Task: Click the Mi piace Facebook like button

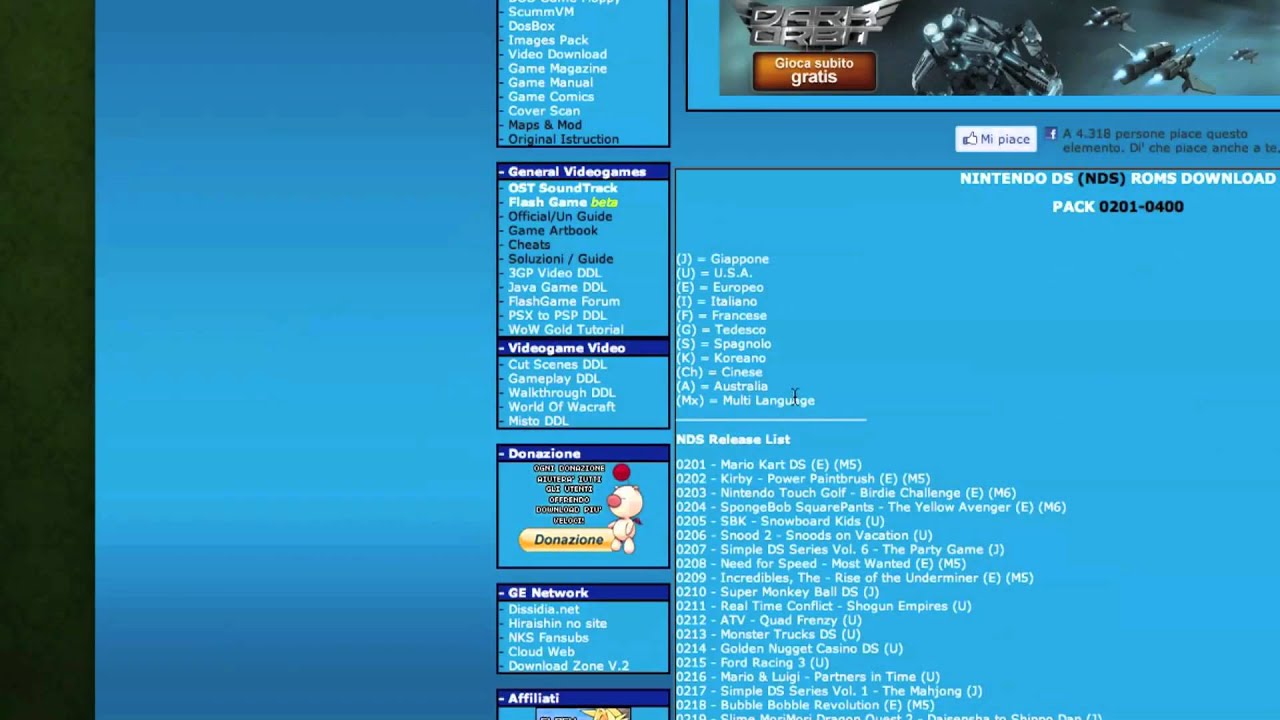Action: [996, 139]
